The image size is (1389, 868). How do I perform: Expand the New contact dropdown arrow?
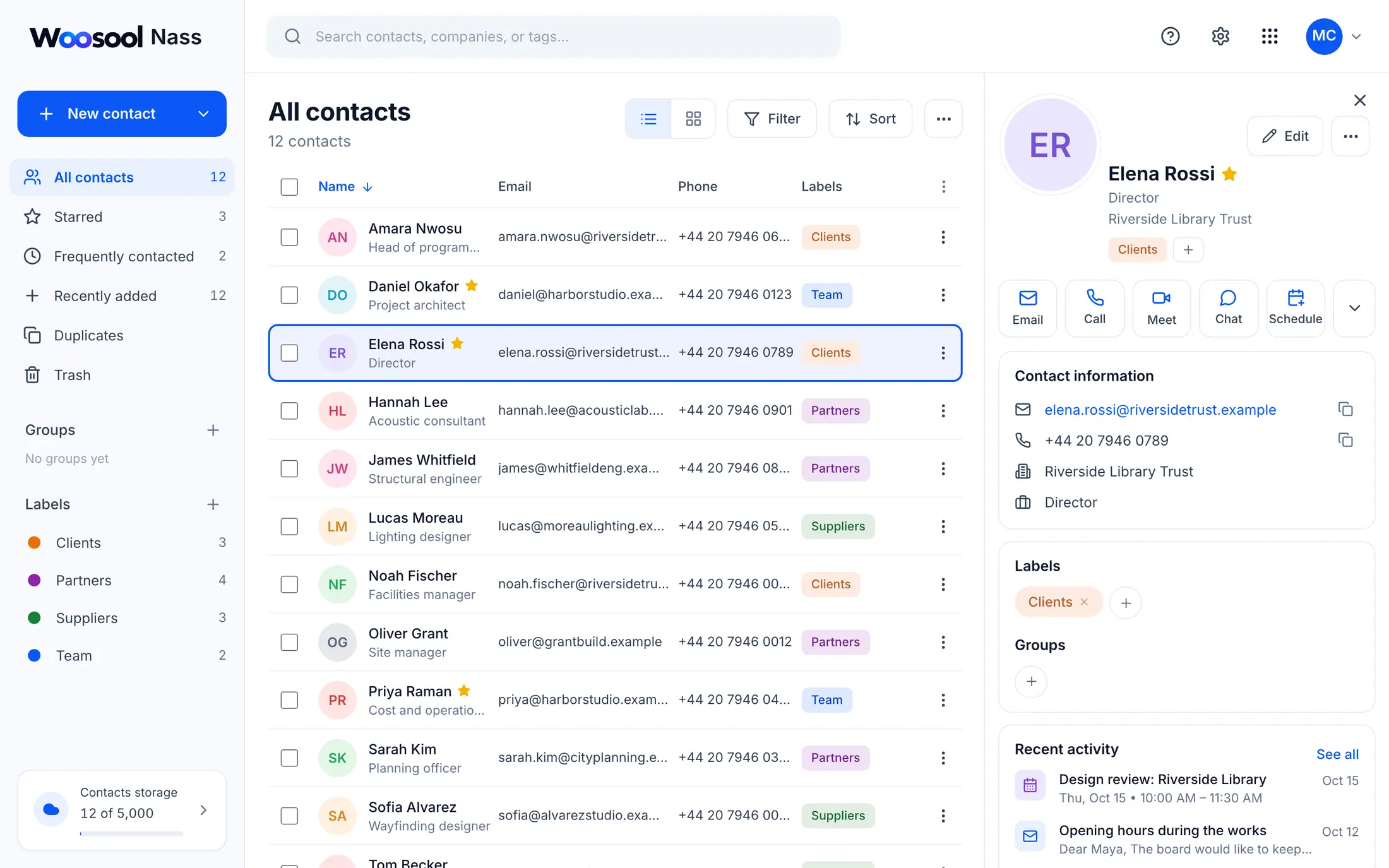(x=203, y=114)
